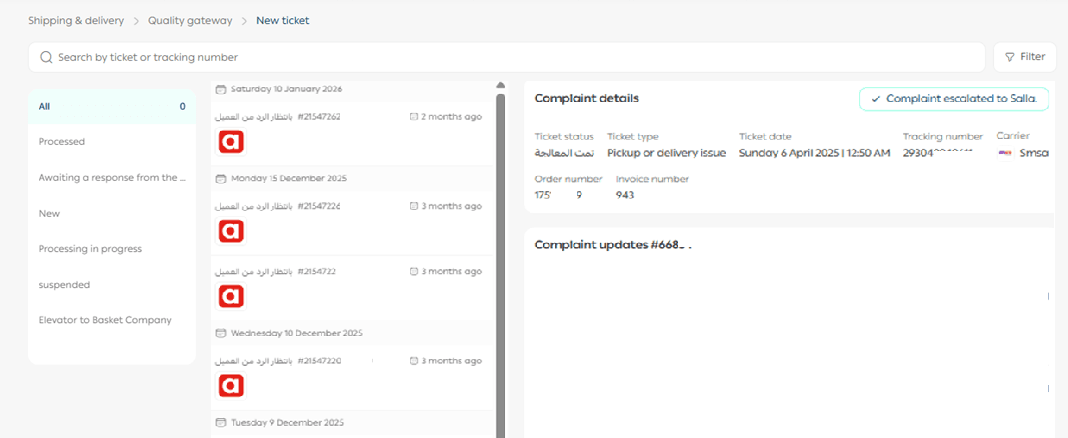Switch to the Processed tickets list

click(62, 142)
